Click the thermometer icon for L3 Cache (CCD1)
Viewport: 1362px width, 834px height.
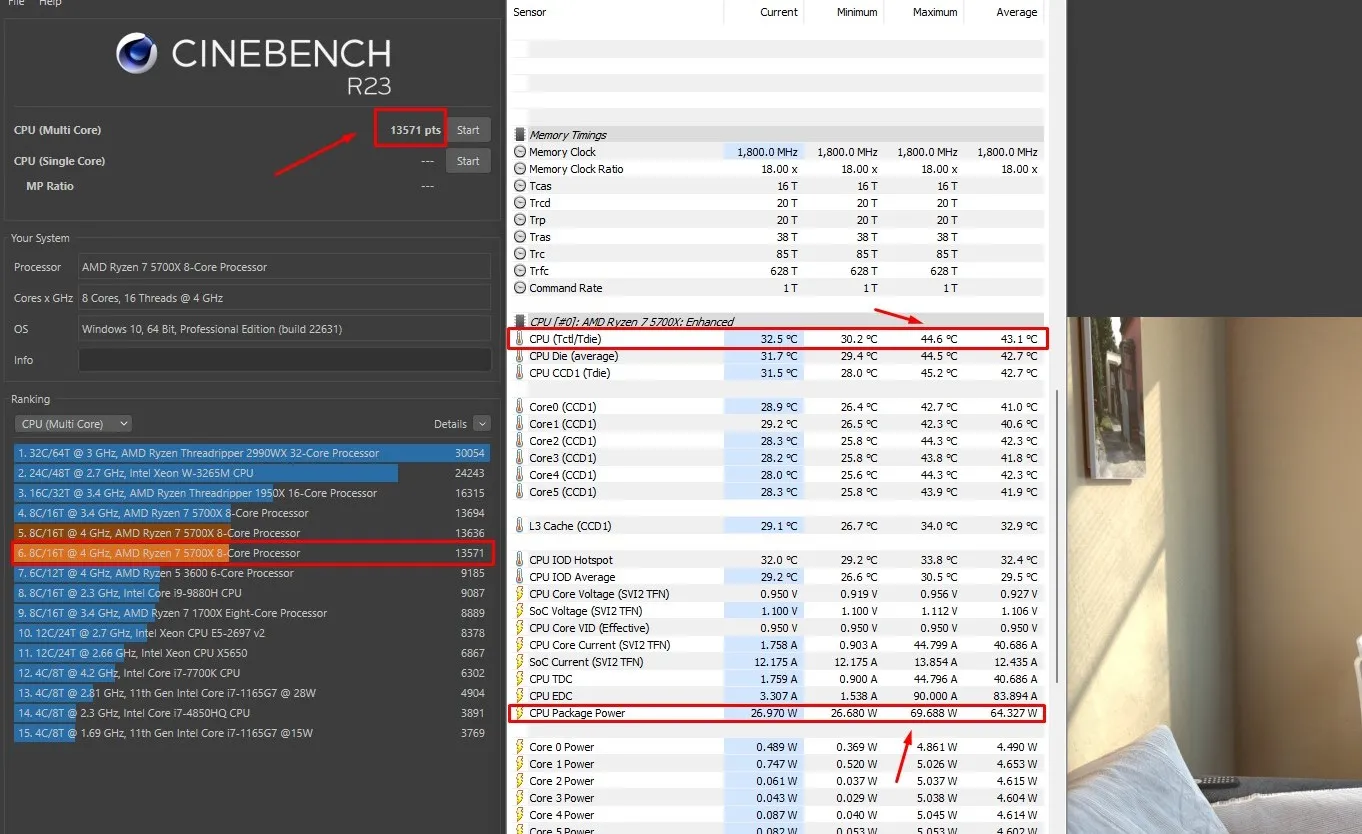click(x=519, y=526)
